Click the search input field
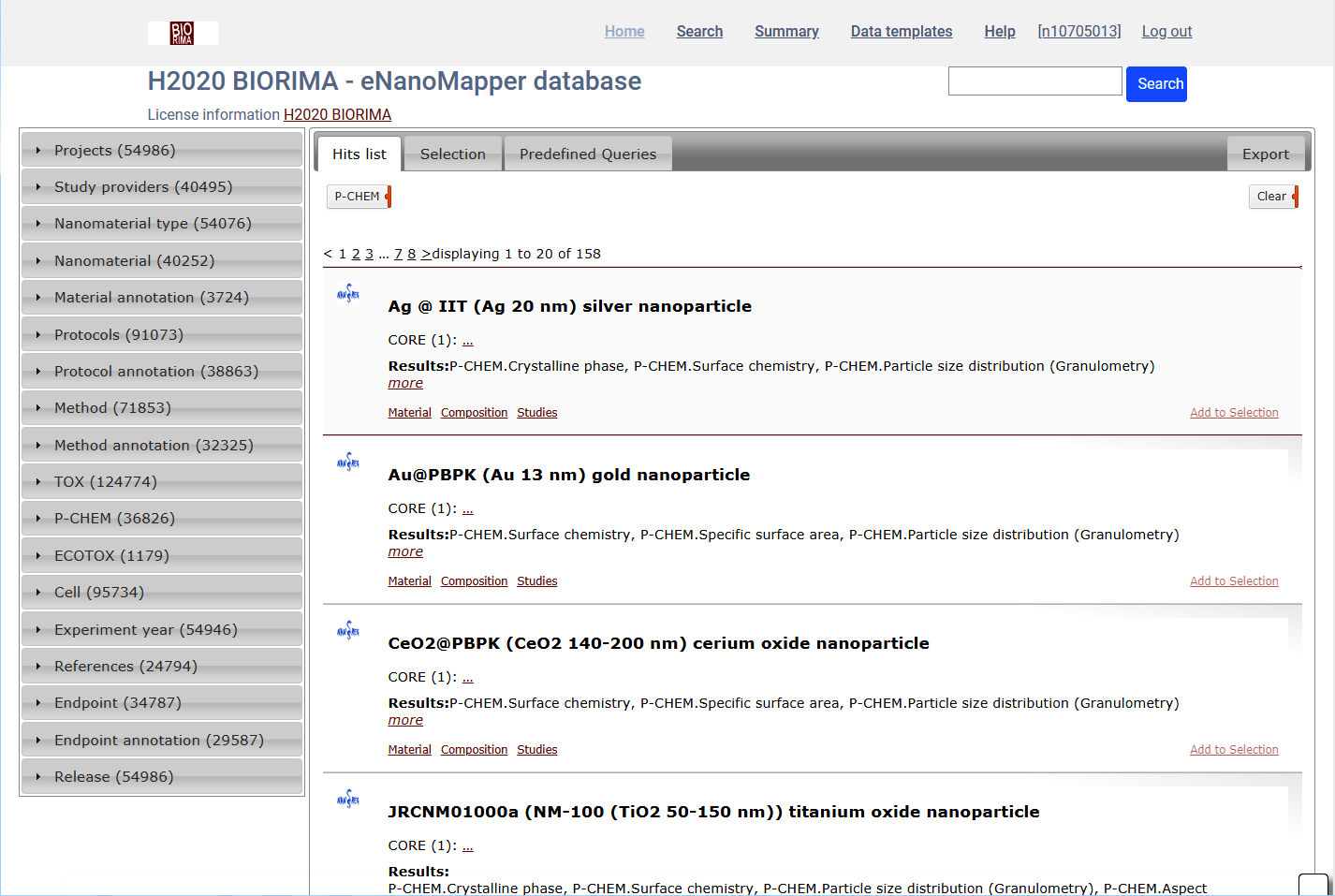The height and width of the screenshot is (896, 1335). [x=1034, y=81]
